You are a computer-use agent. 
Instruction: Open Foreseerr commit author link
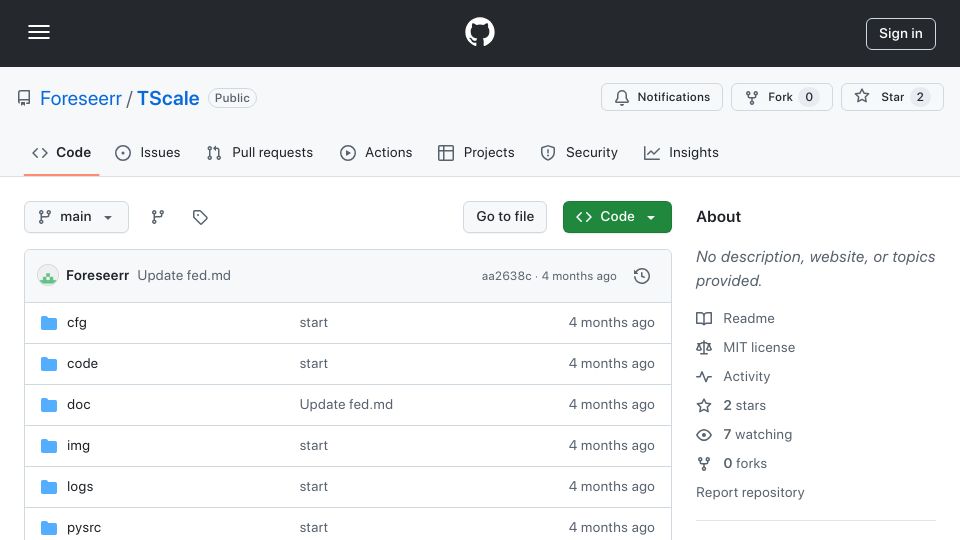(97, 276)
